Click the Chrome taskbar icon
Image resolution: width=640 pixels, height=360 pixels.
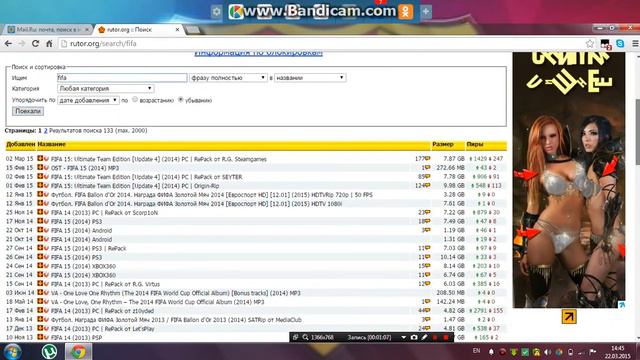tap(78, 351)
